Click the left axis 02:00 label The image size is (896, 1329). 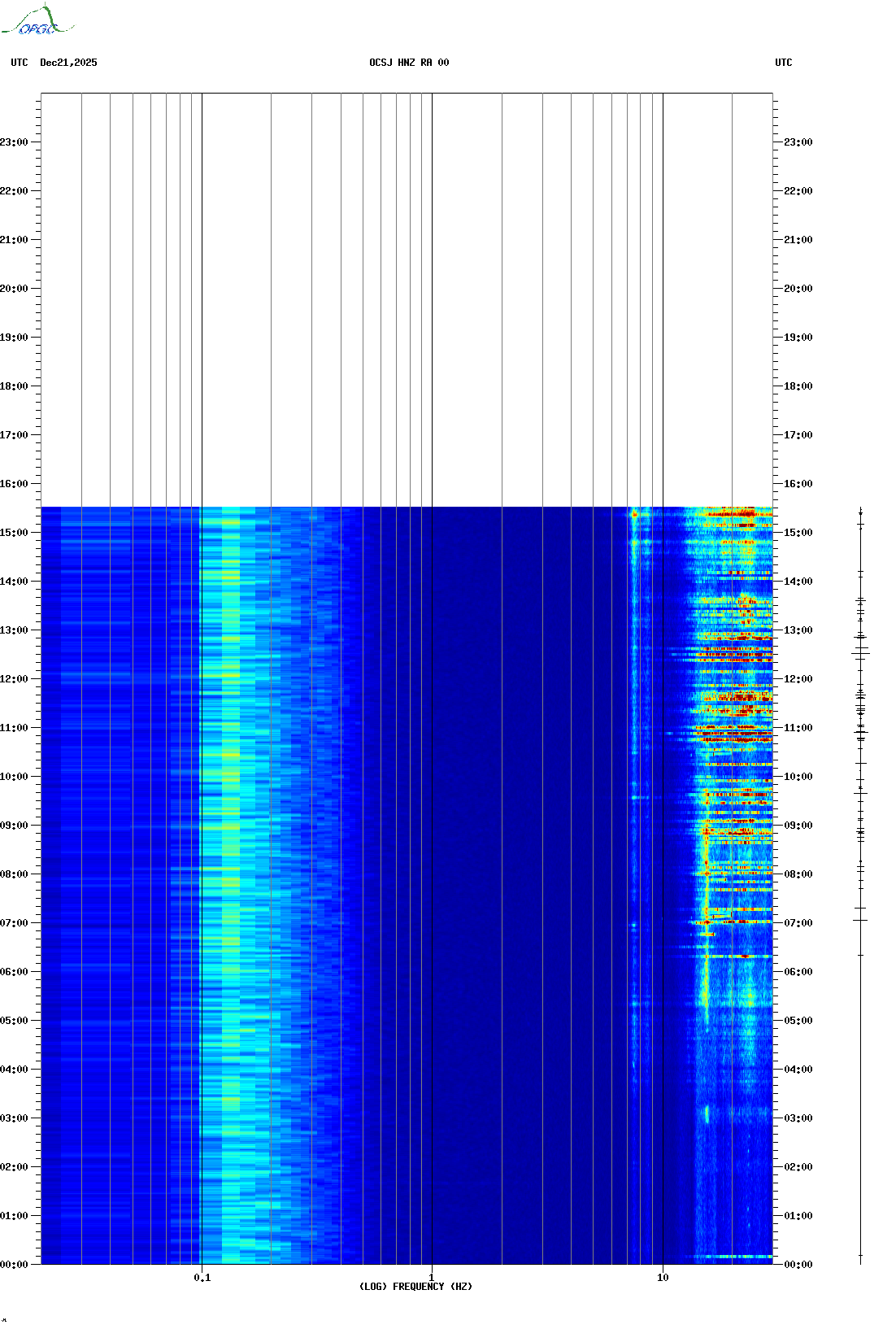coord(14,1167)
